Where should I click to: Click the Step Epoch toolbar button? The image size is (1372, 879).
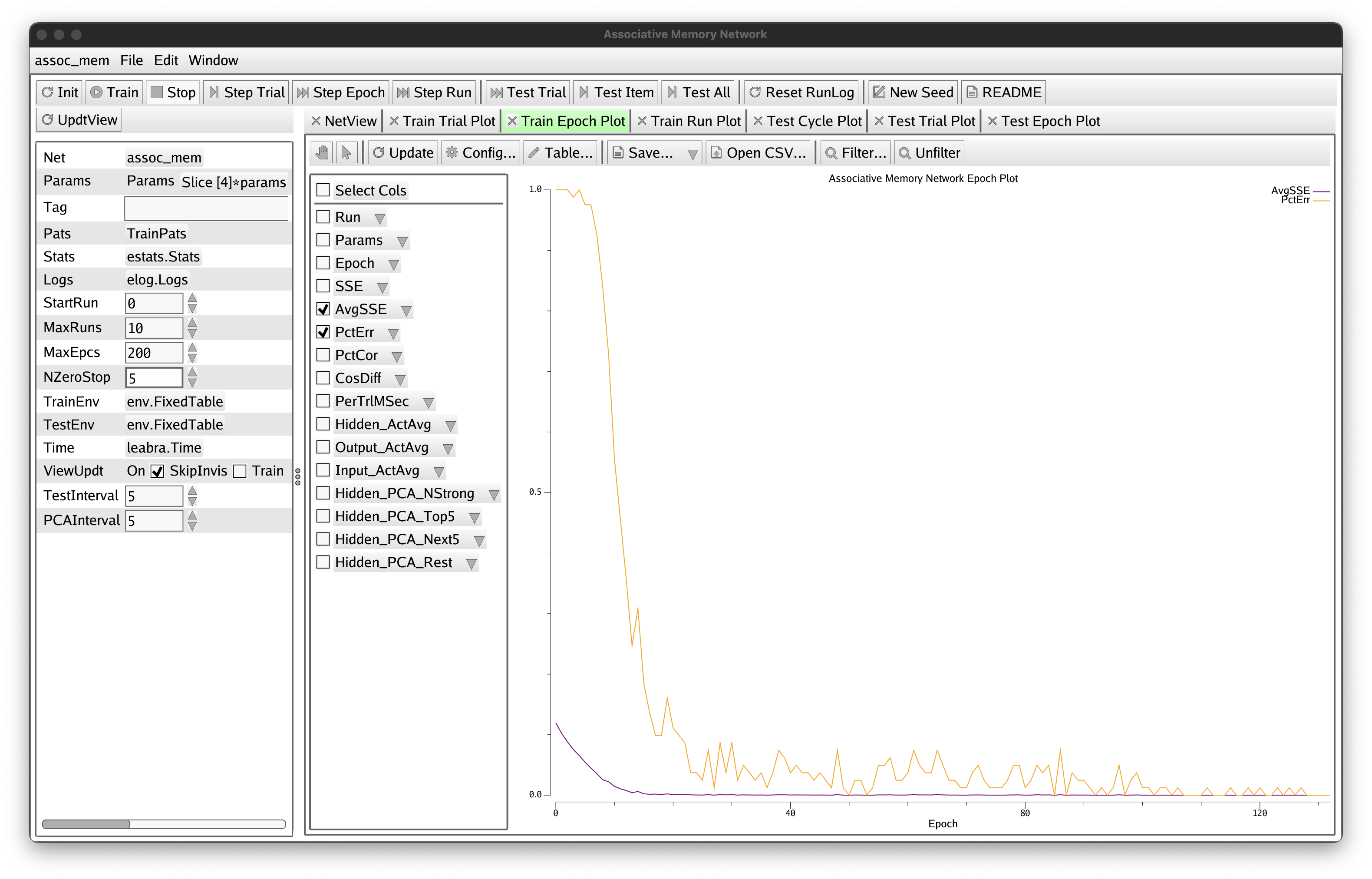[340, 93]
